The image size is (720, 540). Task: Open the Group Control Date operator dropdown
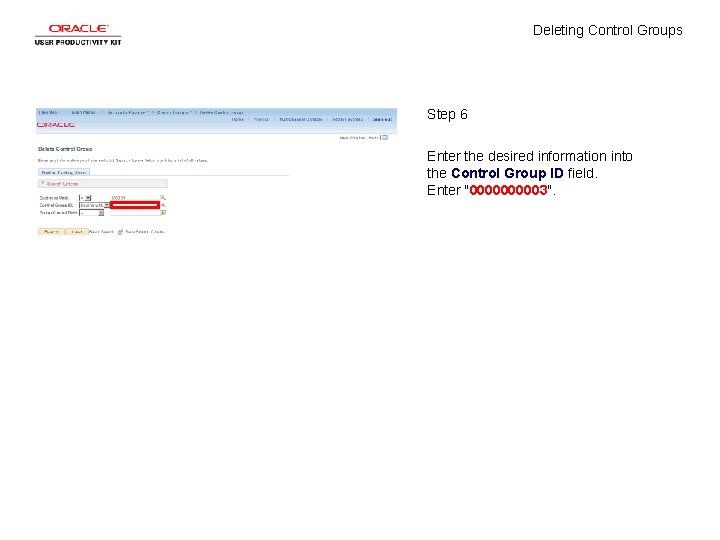[91, 213]
